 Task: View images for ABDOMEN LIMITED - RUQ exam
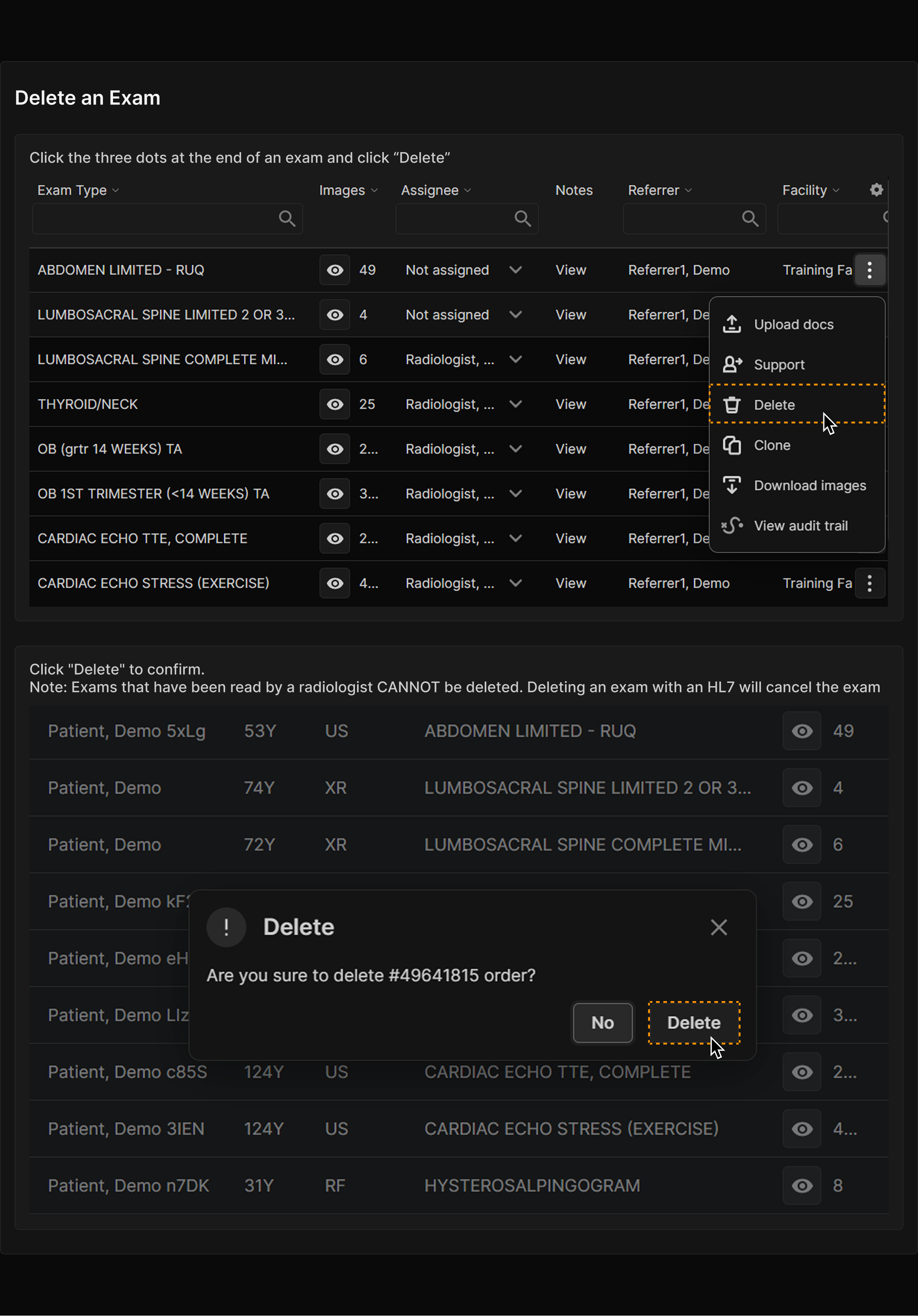point(335,270)
